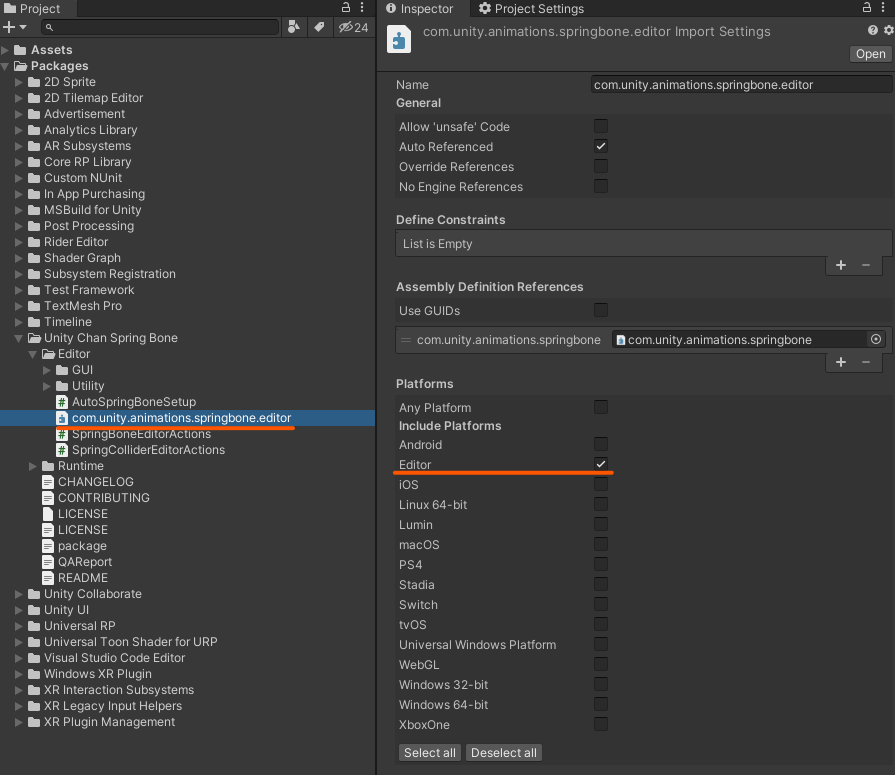Collapse the Editor folder
This screenshot has width=895, height=775.
pyautogui.click(x=33, y=354)
